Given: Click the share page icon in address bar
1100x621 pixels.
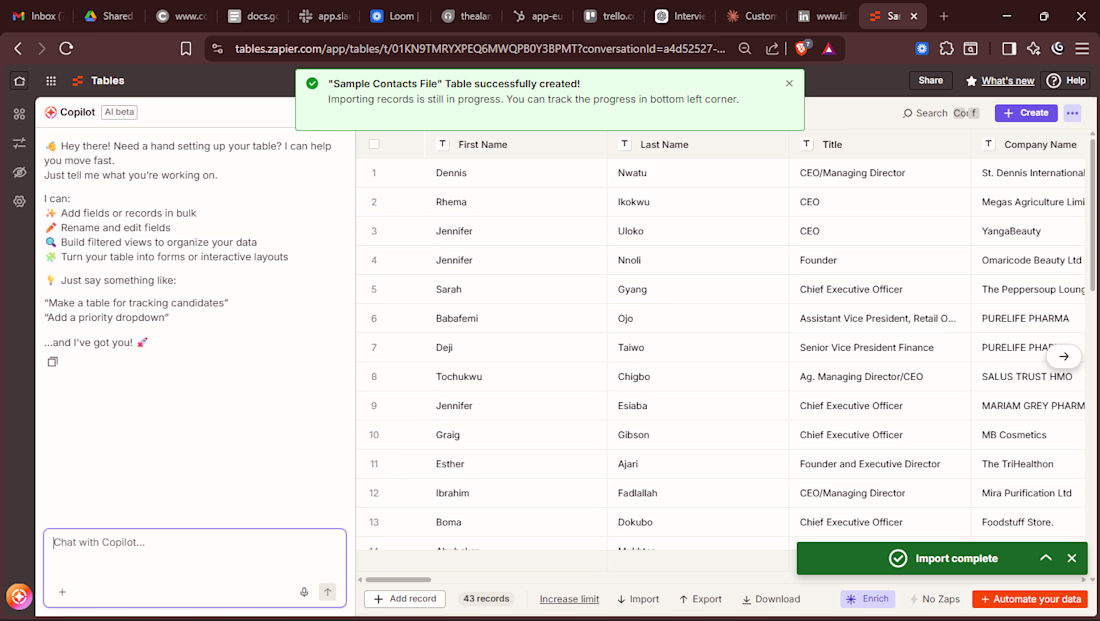Looking at the screenshot, I should click(x=772, y=48).
